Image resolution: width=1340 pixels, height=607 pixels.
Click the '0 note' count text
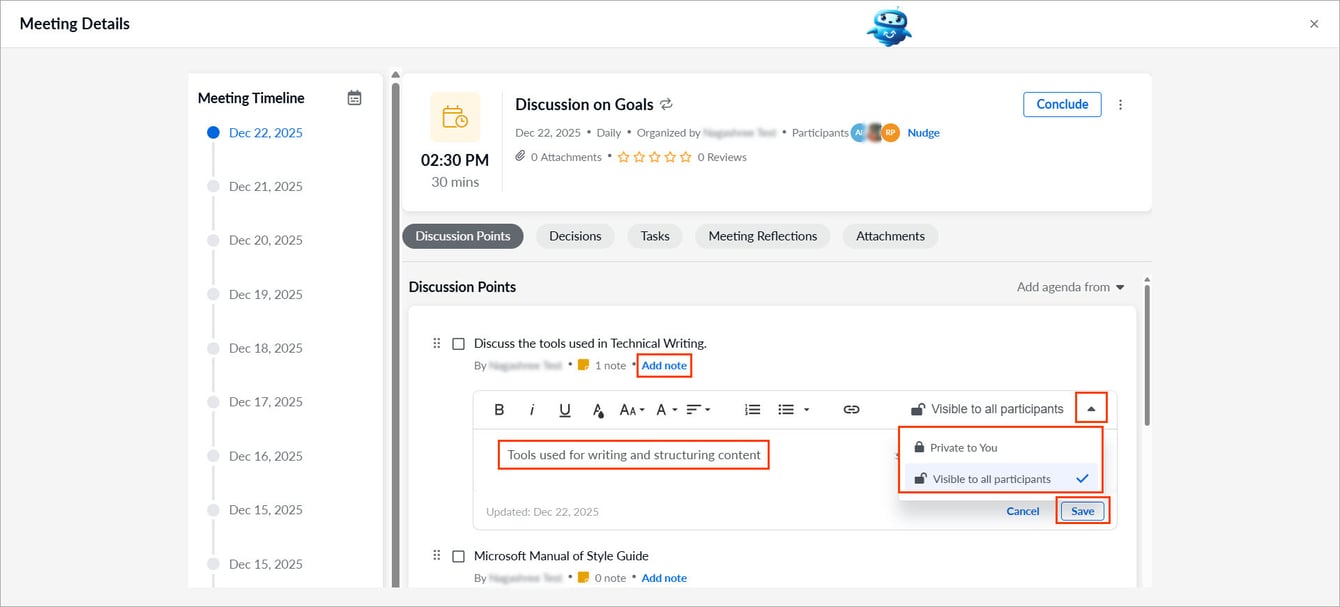click(610, 578)
